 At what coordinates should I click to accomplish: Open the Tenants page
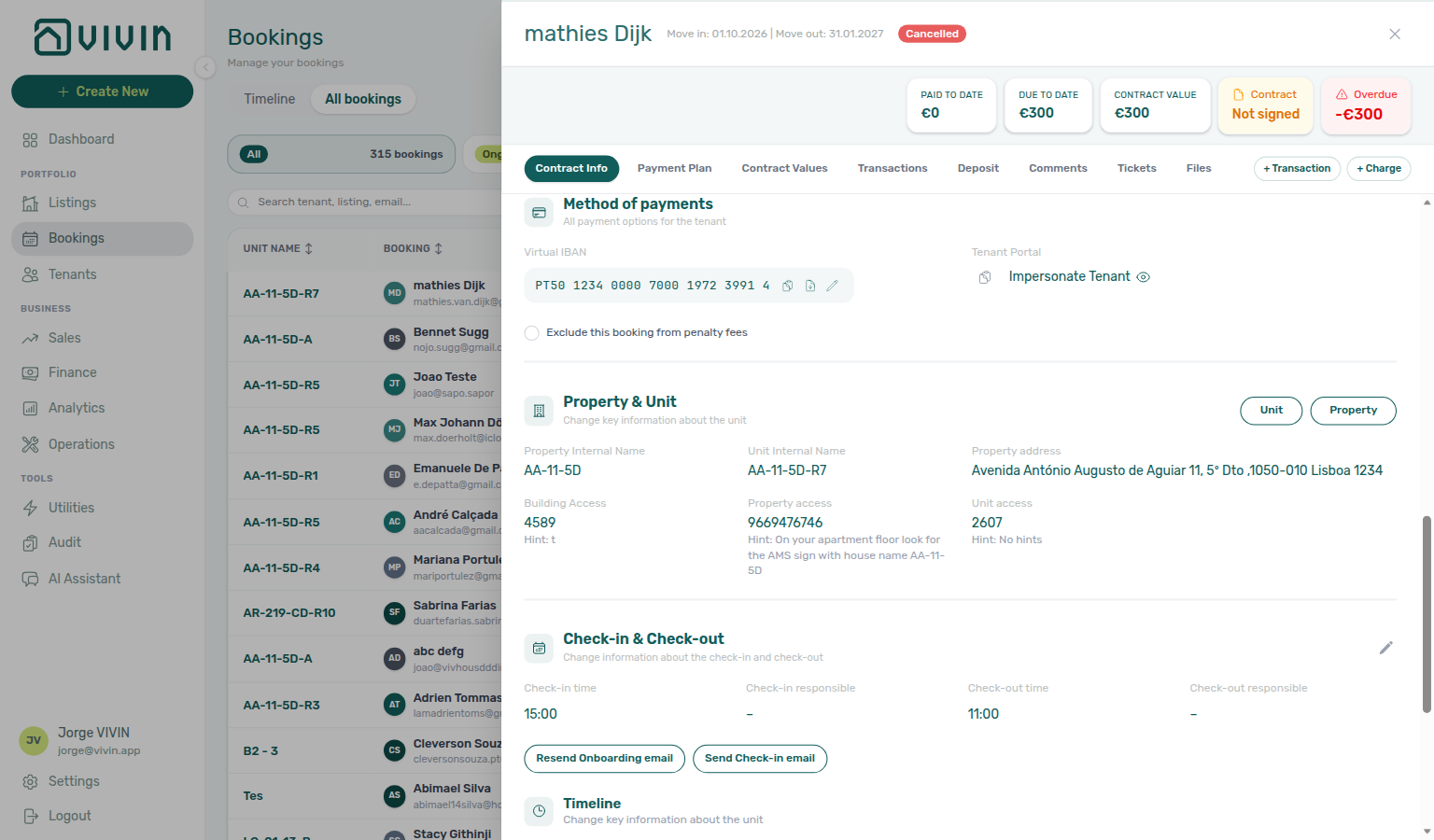pyautogui.click(x=103, y=274)
